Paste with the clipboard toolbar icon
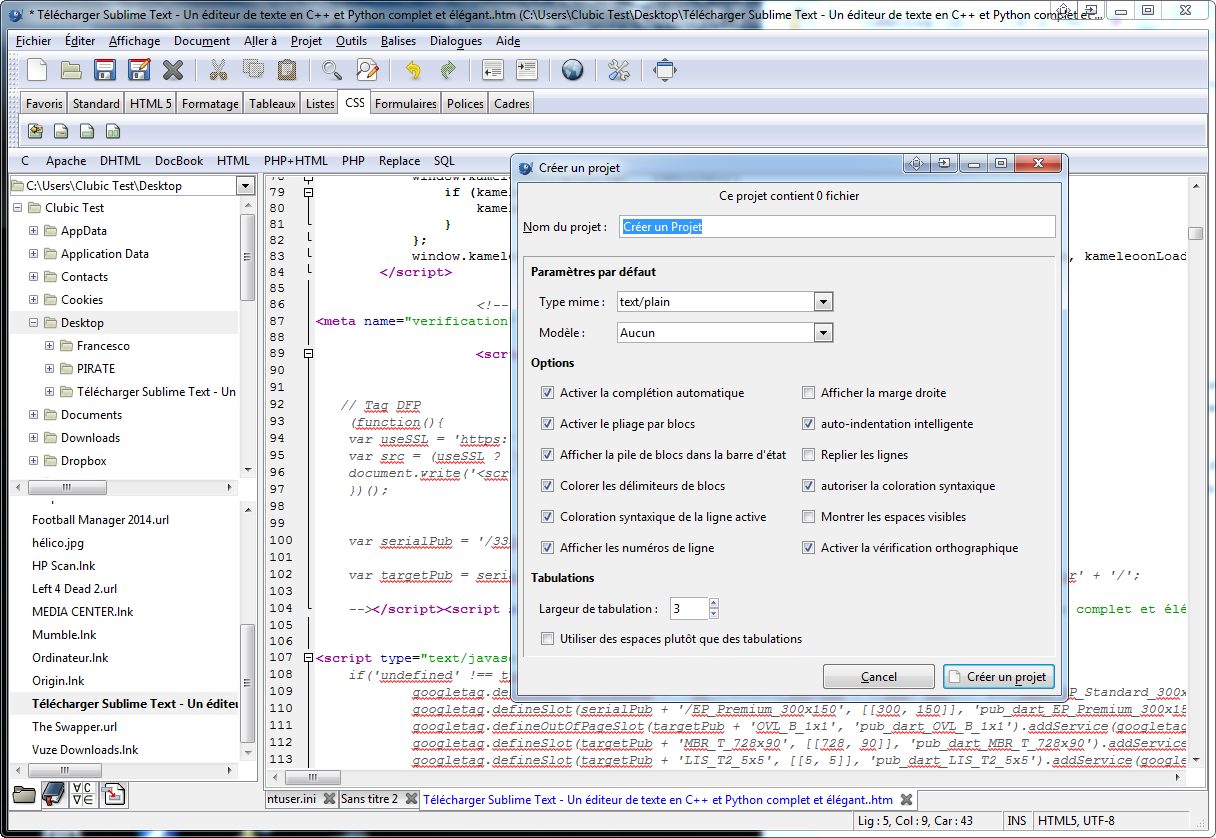 [286, 70]
